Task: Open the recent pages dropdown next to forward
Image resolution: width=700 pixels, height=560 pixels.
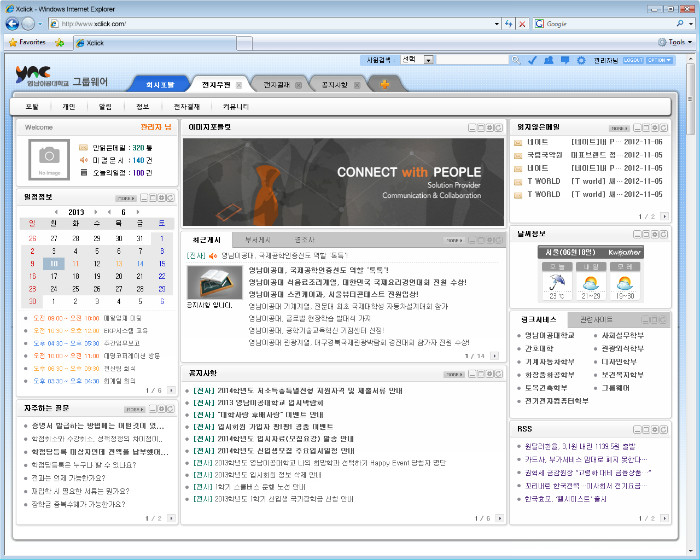Action: tap(40, 24)
